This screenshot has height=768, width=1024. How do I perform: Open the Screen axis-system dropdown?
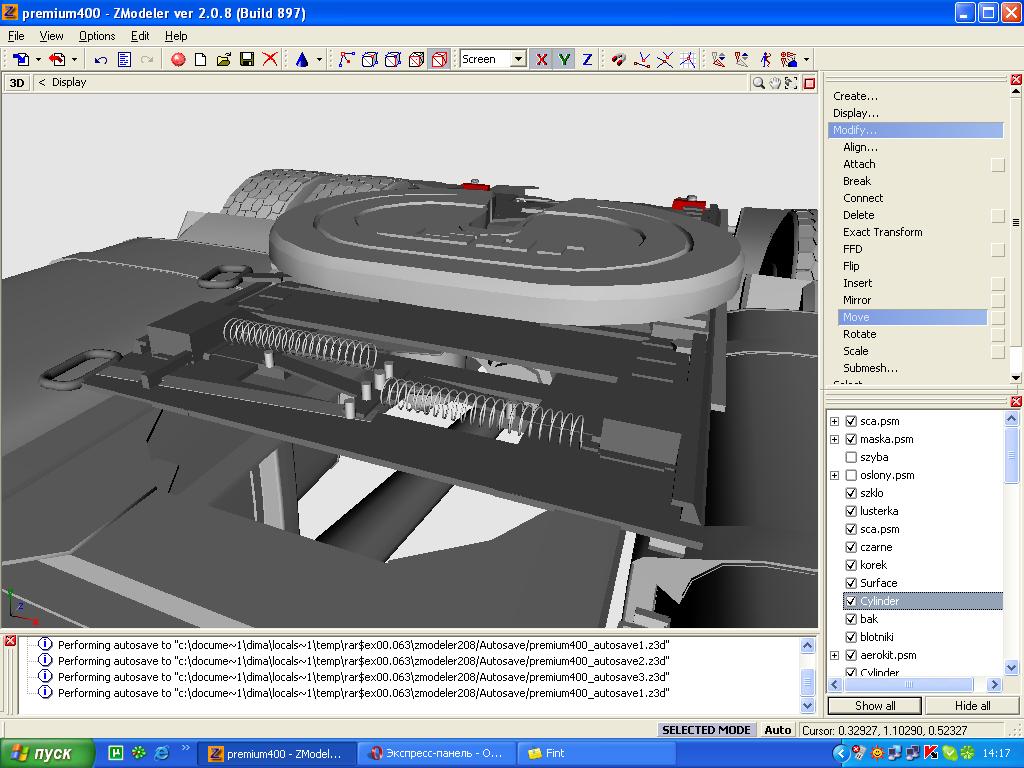tap(518, 60)
